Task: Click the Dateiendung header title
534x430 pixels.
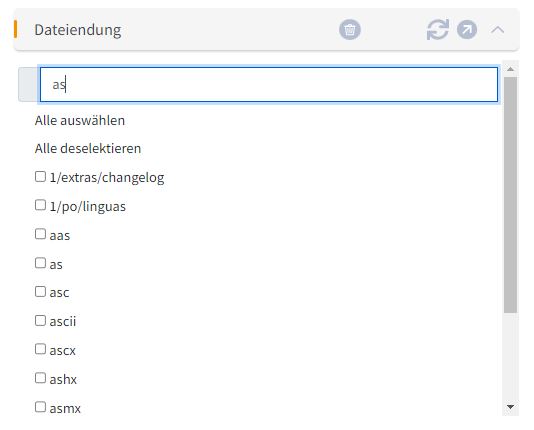Action: pos(78,30)
